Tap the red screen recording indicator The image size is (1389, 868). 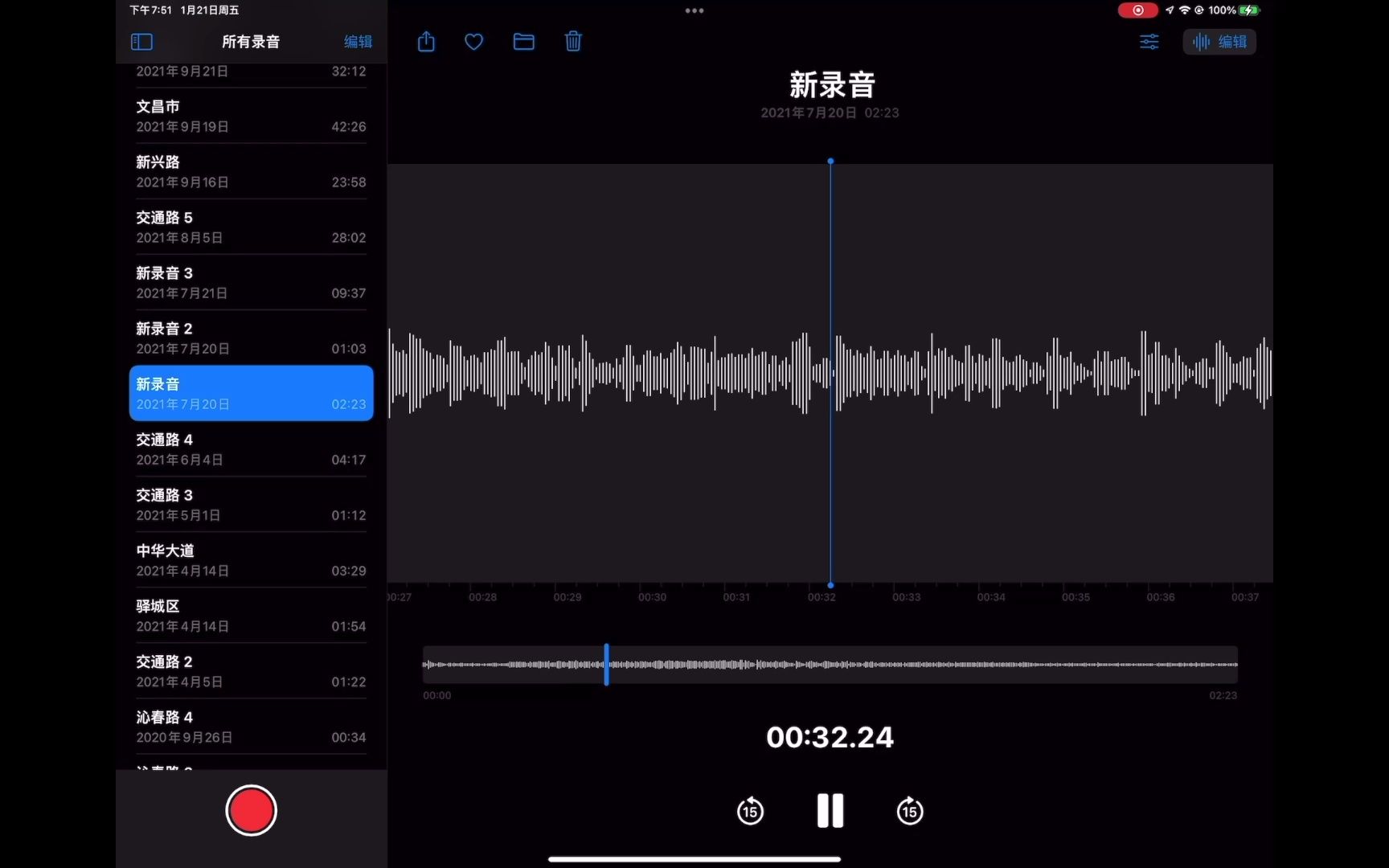point(1137,10)
